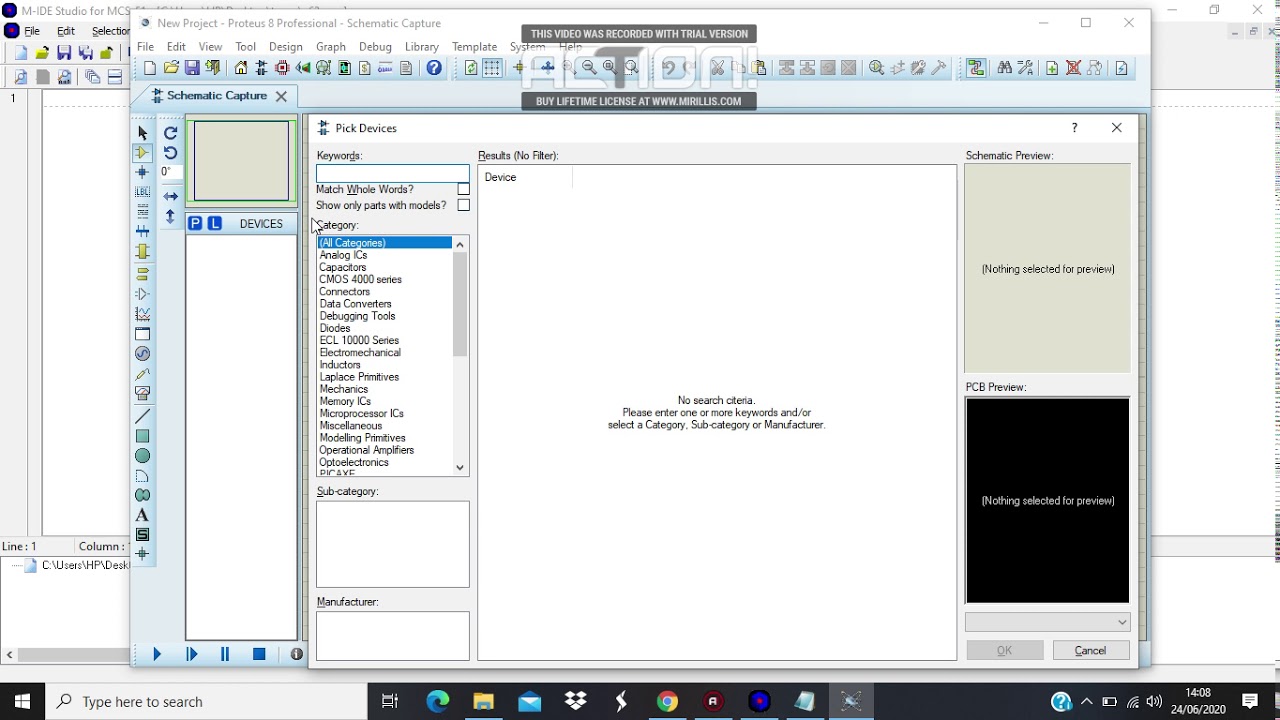
Task: Click the Bill of Materials dollar icon
Action: click(x=365, y=68)
